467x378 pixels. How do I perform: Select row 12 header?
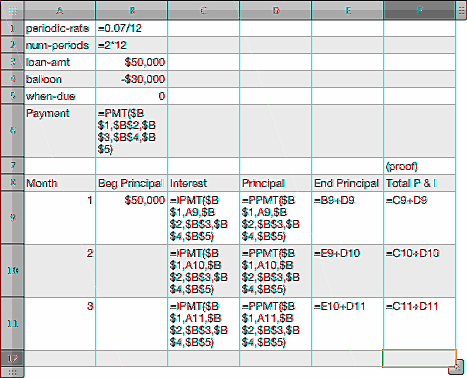[x=12, y=359]
